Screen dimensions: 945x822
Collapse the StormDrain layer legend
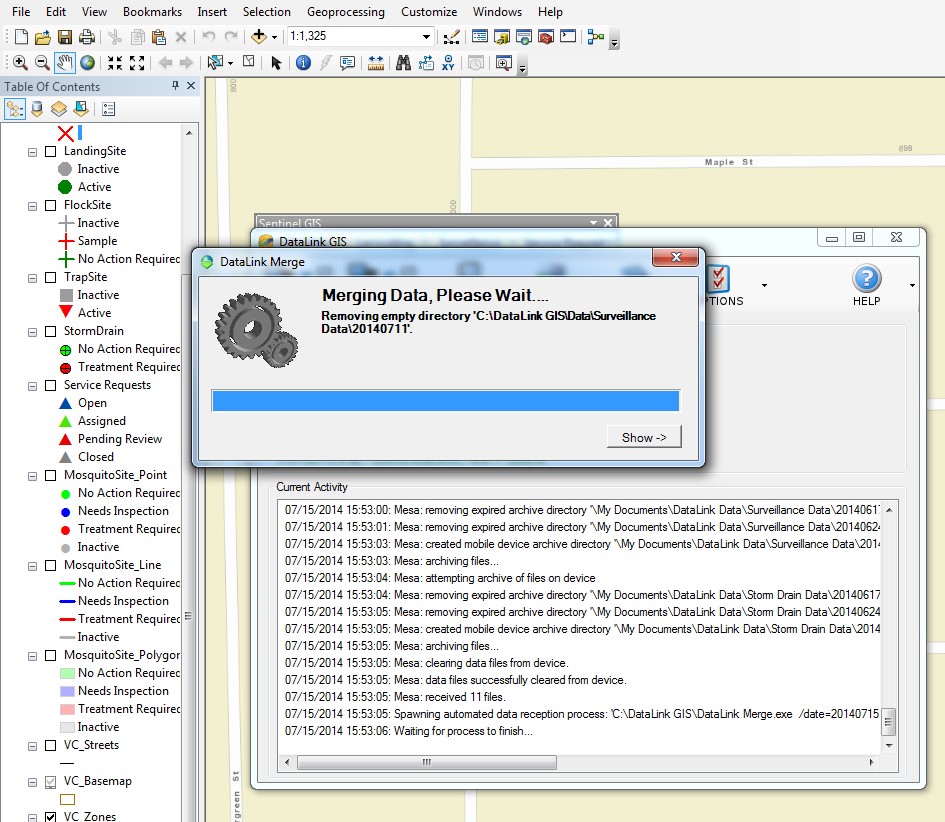[33, 332]
